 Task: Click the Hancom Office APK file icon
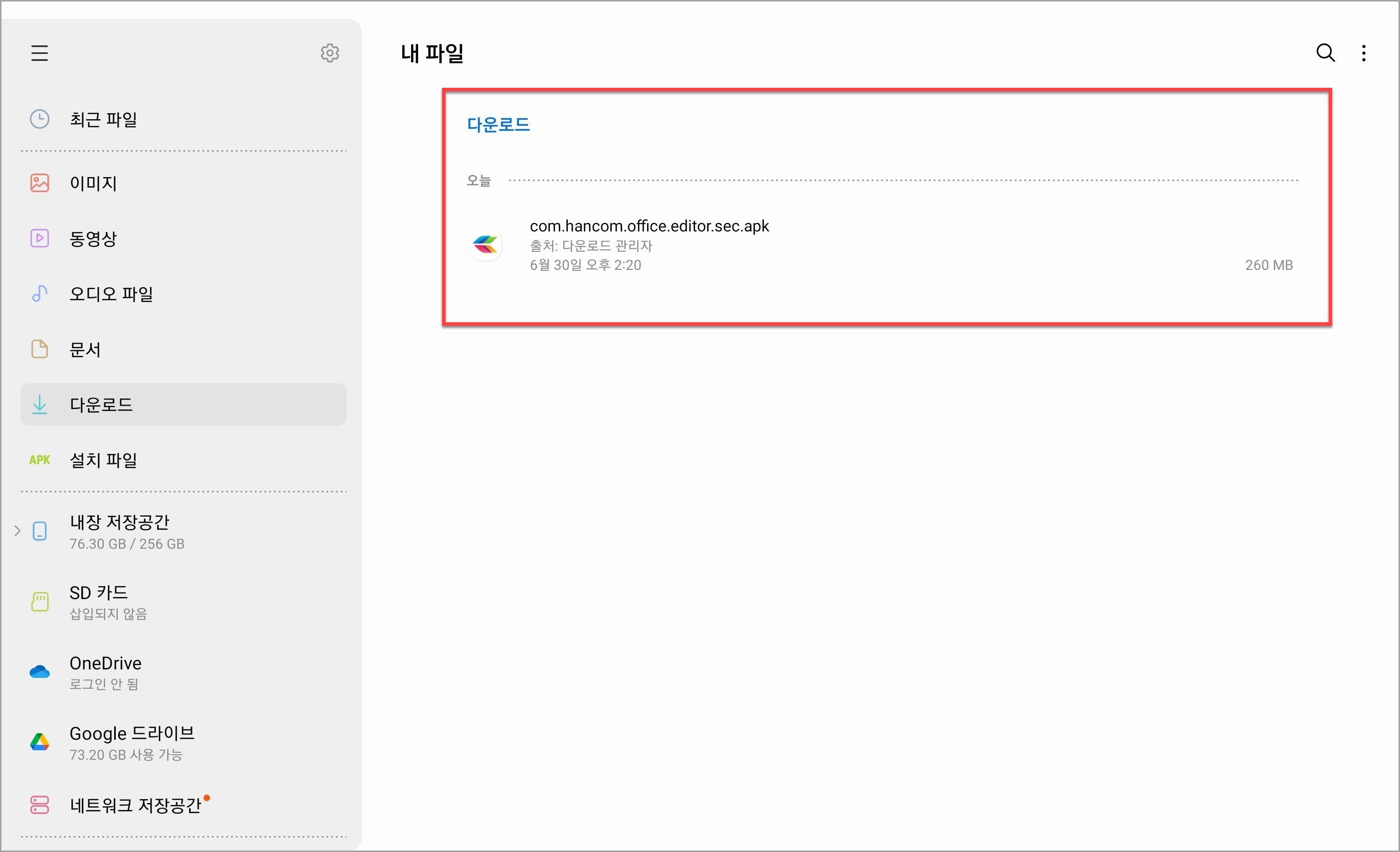485,245
